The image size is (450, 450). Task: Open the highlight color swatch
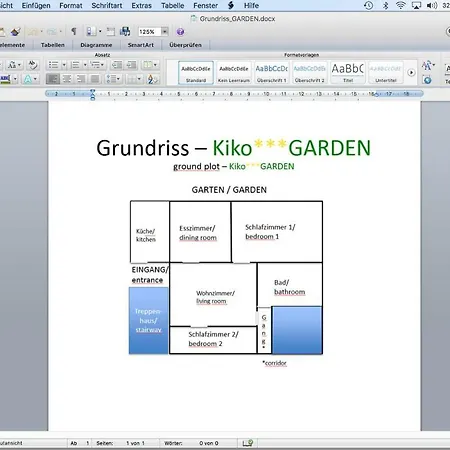[5, 79]
